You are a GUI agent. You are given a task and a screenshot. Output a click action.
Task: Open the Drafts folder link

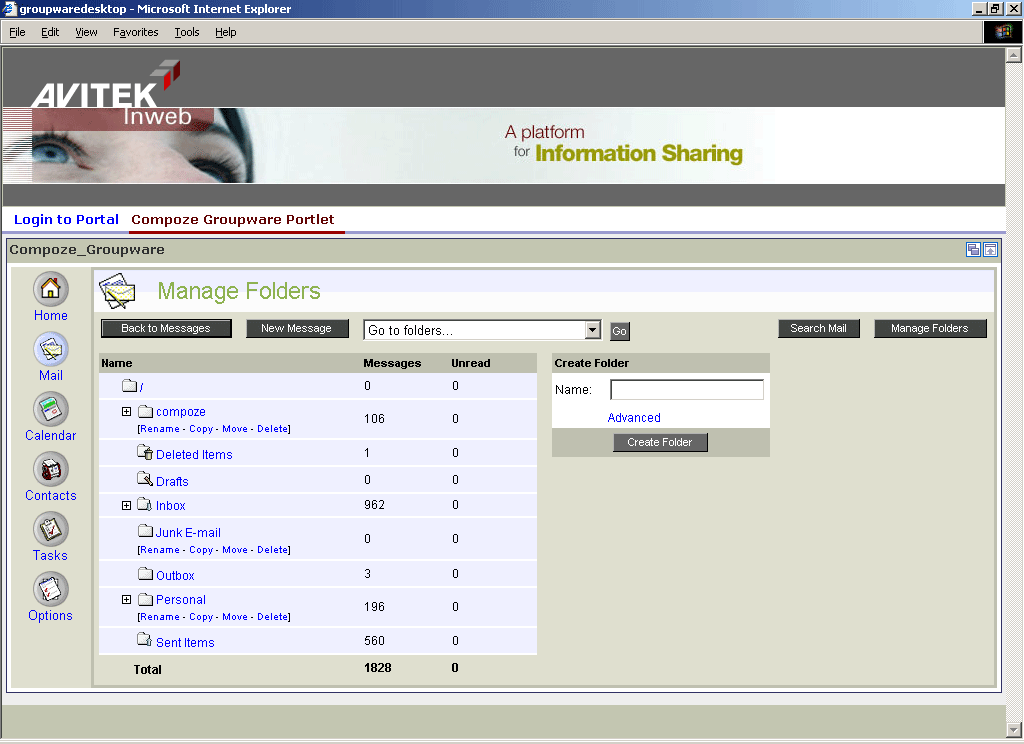(x=172, y=481)
